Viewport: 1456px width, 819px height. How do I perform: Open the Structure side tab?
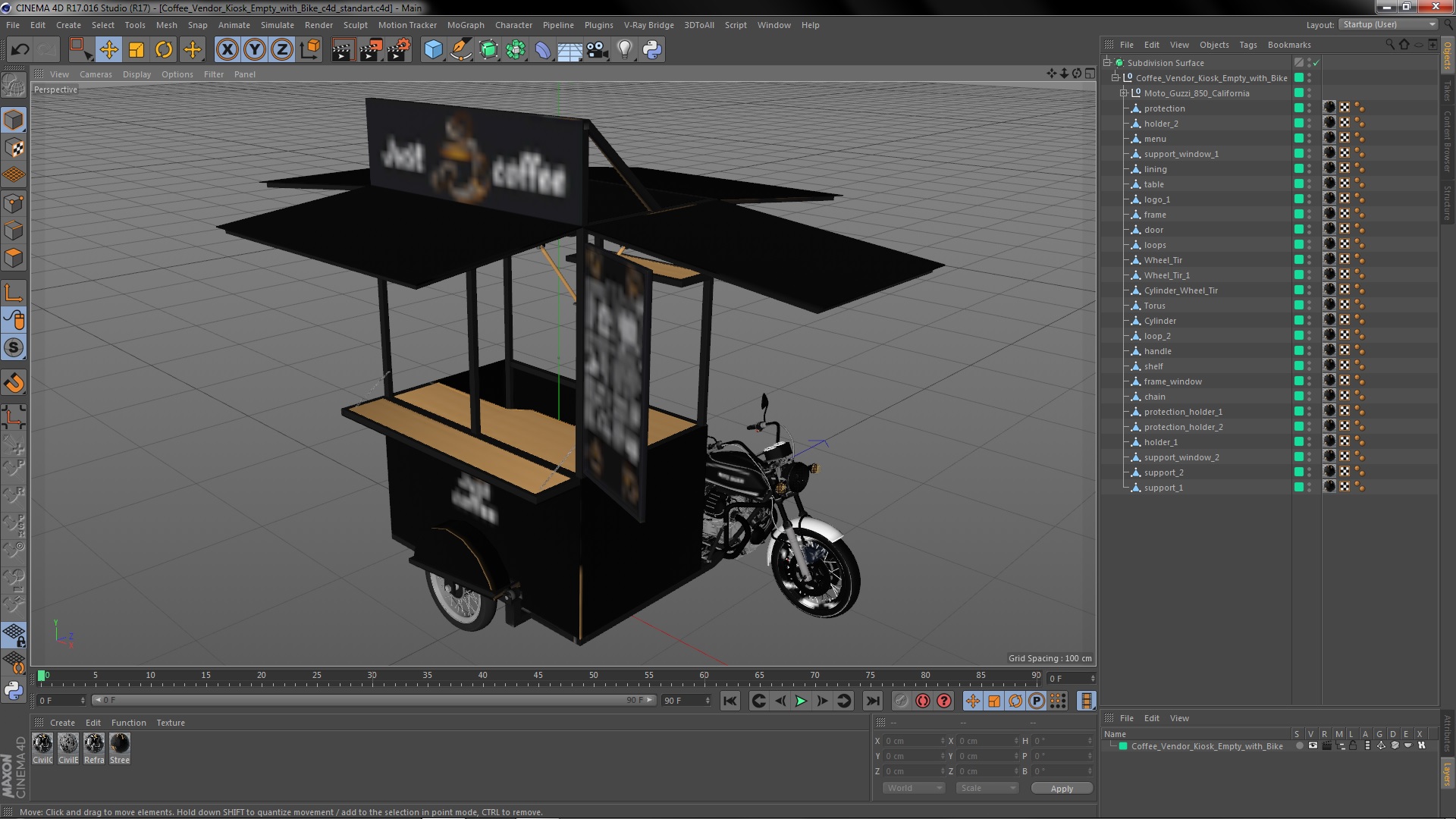(x=1447, y=202)
